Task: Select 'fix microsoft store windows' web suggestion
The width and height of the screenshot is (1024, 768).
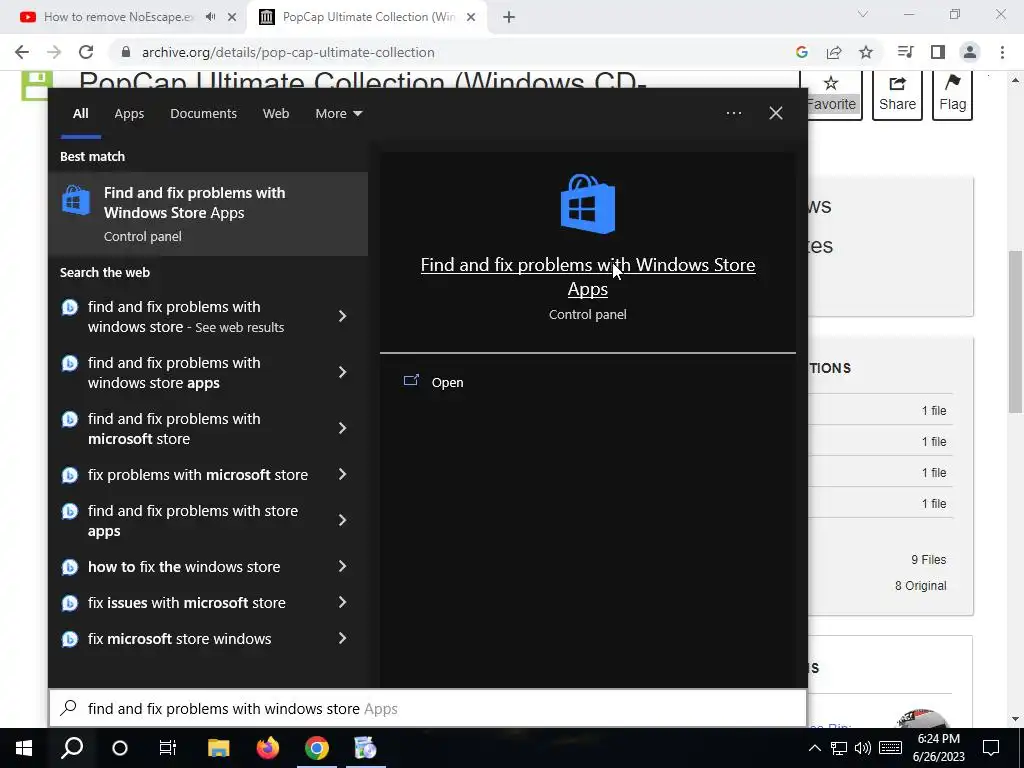Action: tap(180, 639)
